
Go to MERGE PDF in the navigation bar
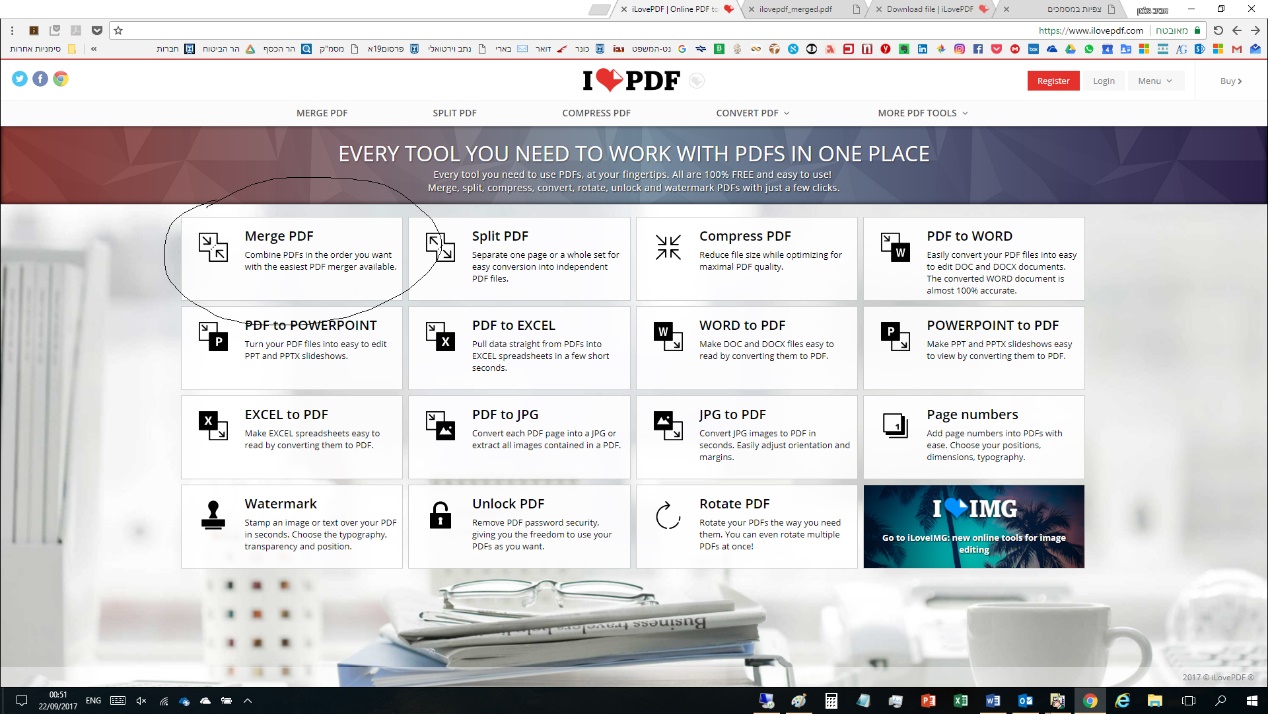[322, 113]
